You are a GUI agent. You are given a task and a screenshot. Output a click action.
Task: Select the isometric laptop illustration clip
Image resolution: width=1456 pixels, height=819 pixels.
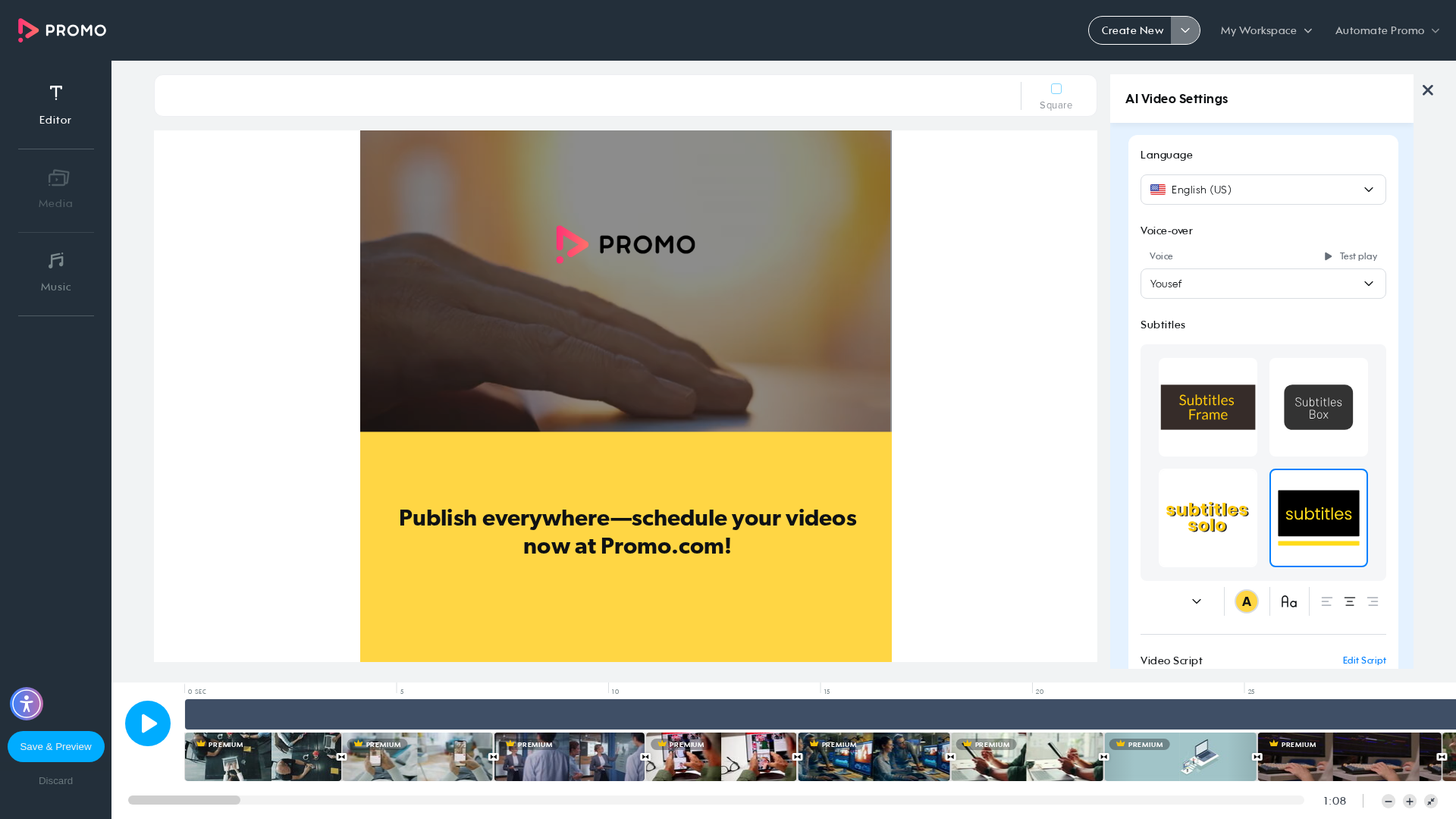1181,757
